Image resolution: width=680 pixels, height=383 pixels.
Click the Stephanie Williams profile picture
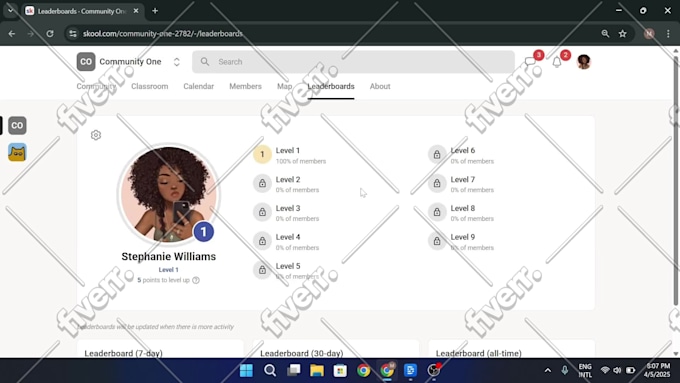click(169, 194)
